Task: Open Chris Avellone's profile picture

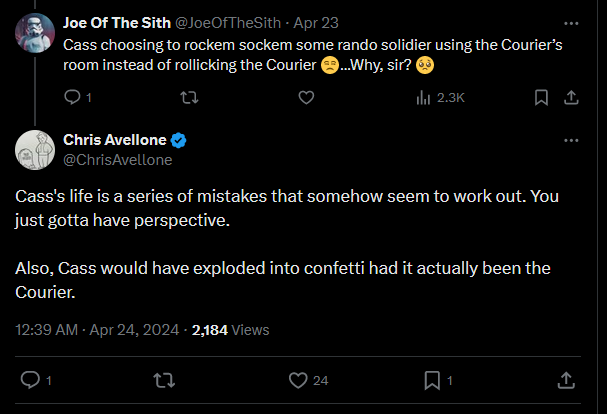Action: tap(33, 149)
